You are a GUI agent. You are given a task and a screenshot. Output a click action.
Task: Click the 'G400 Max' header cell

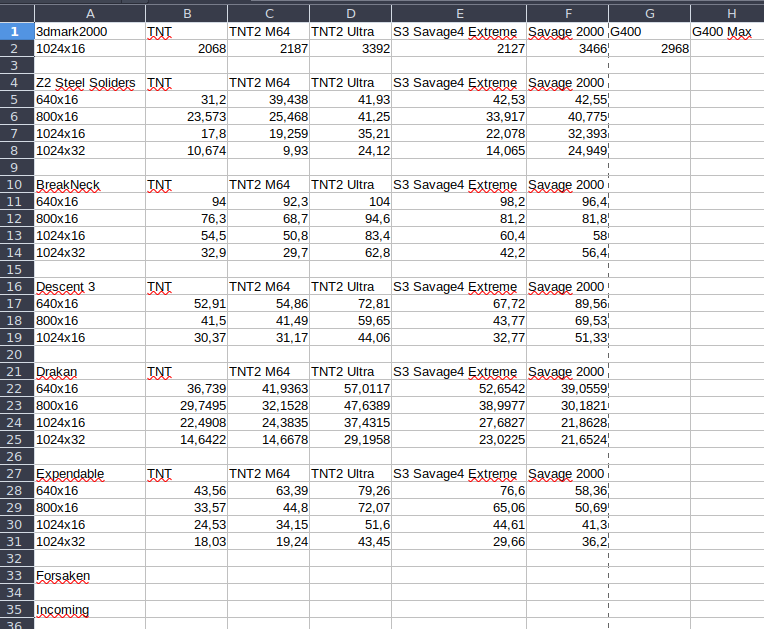[x=727, y=32]
